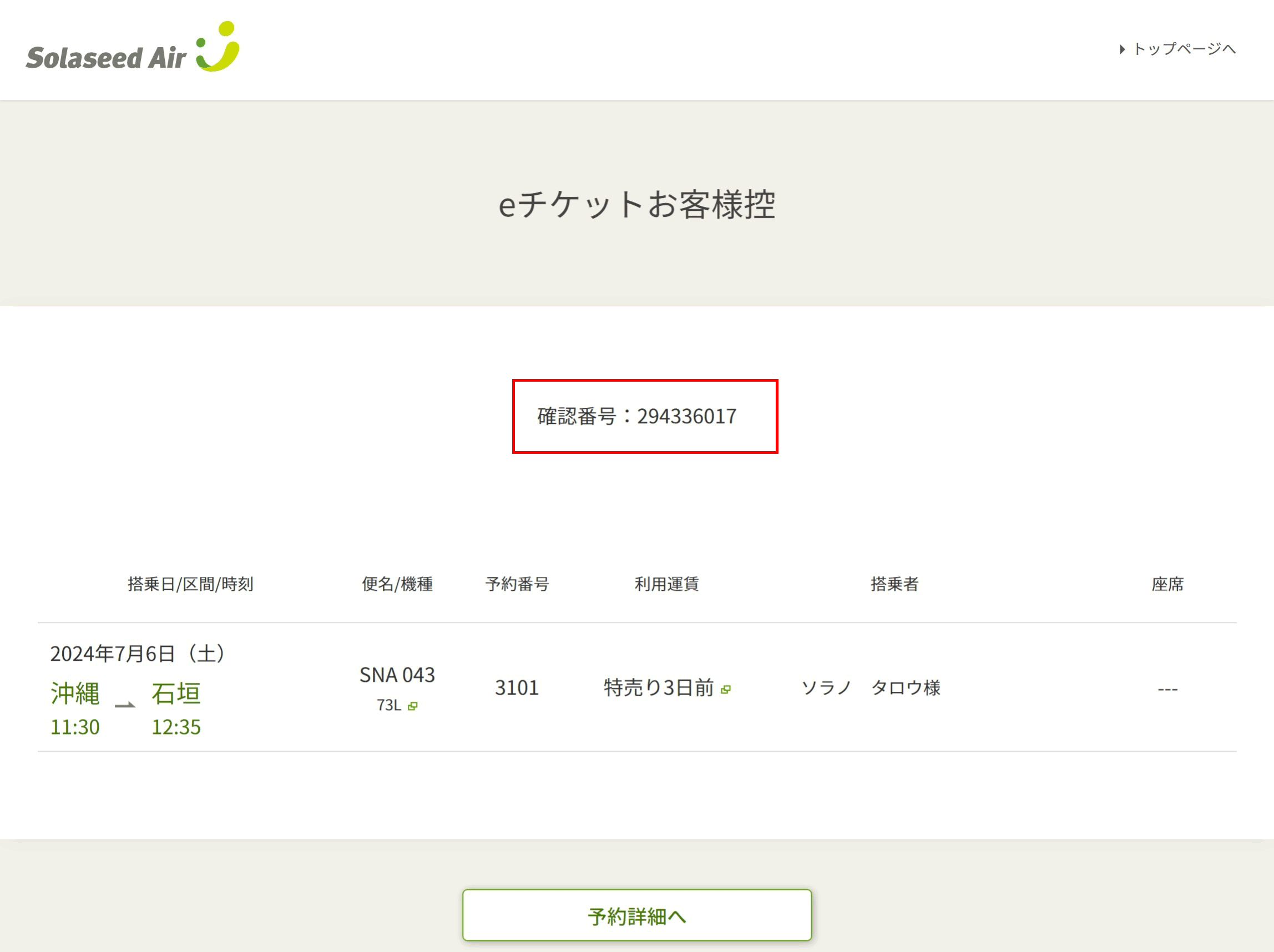Go to トップページへ
Image resolution: width=1274 pixels, height=952 pixels.
point(1184,49)
